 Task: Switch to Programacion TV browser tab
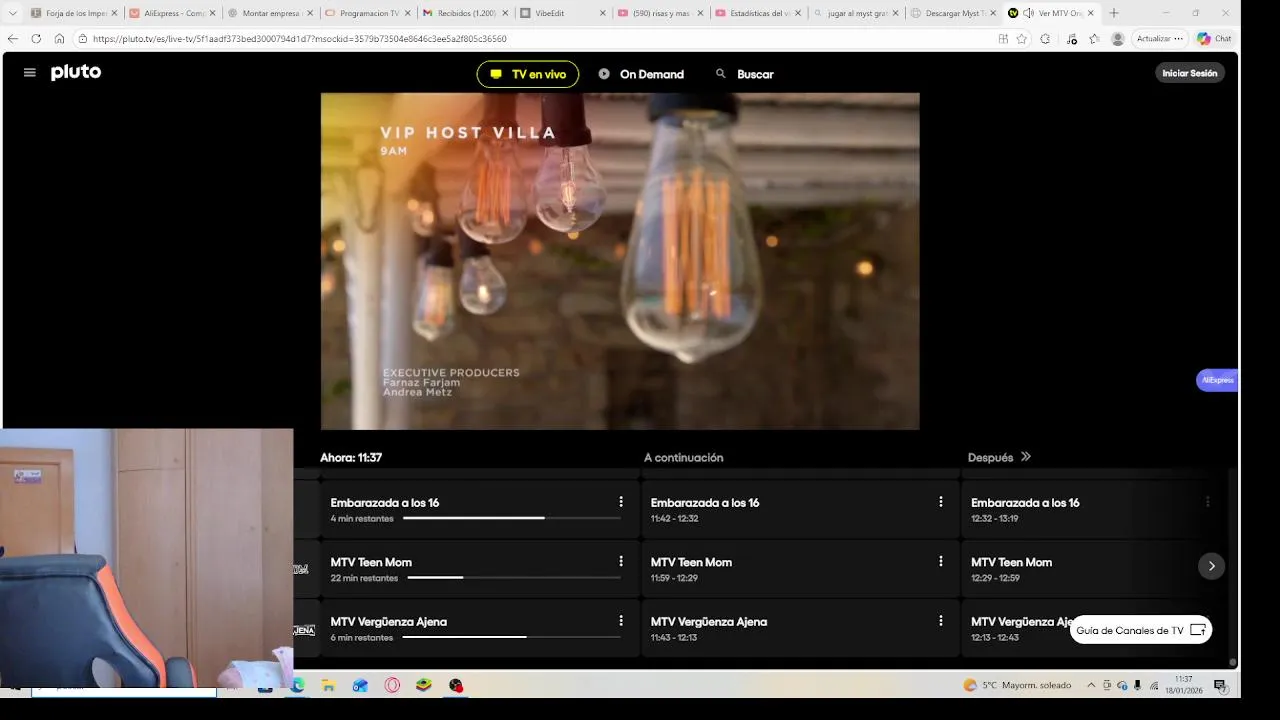368,13
